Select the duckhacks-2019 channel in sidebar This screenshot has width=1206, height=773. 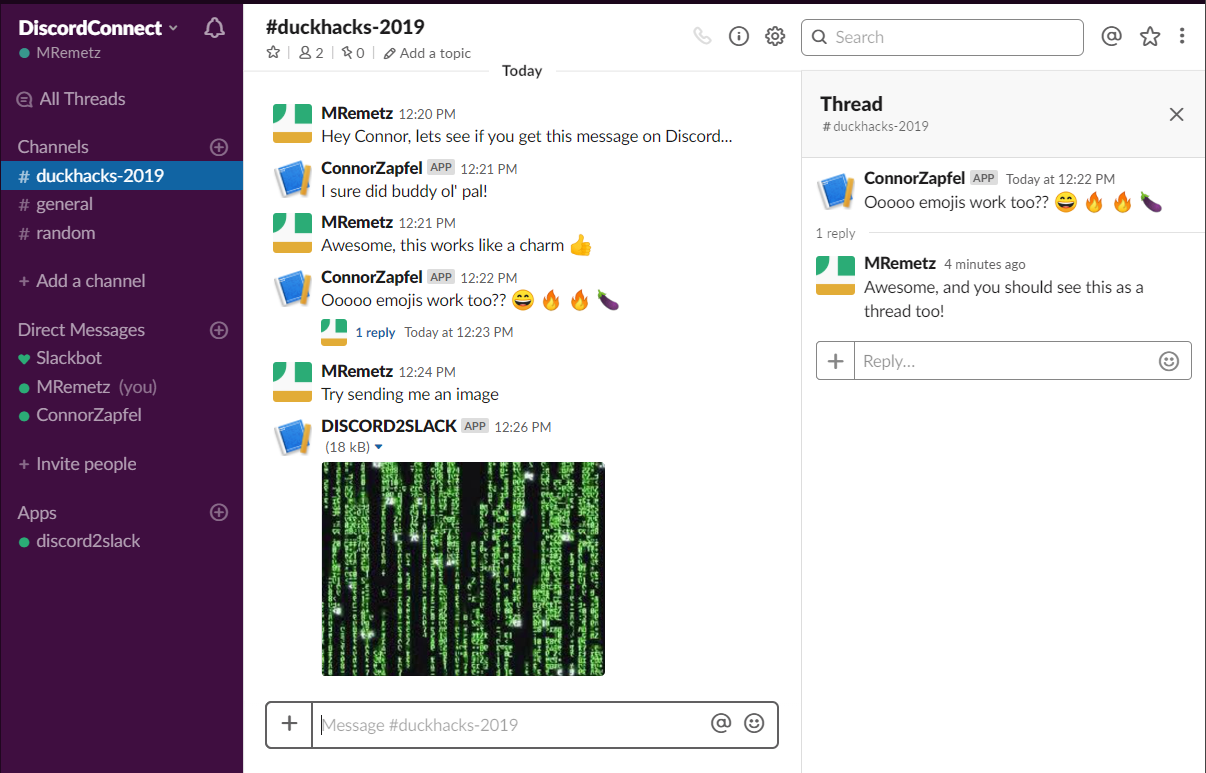pos(121,176)
